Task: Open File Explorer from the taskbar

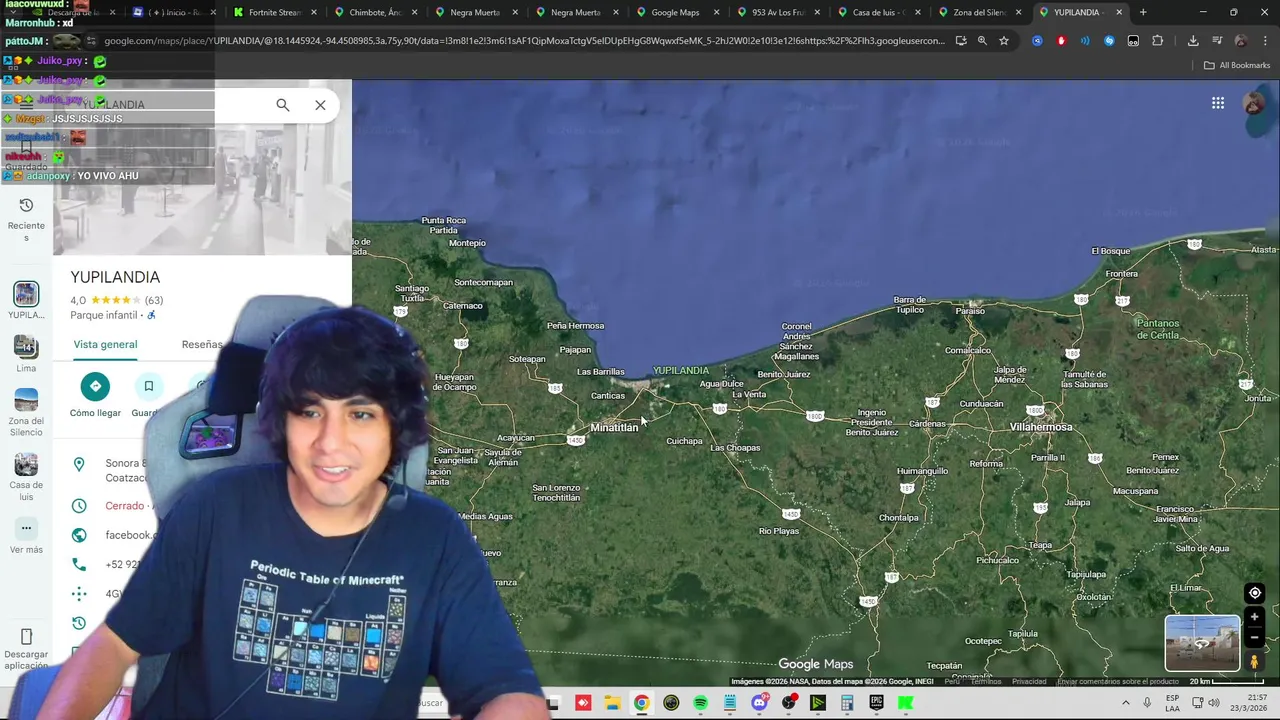Action: 612,703
